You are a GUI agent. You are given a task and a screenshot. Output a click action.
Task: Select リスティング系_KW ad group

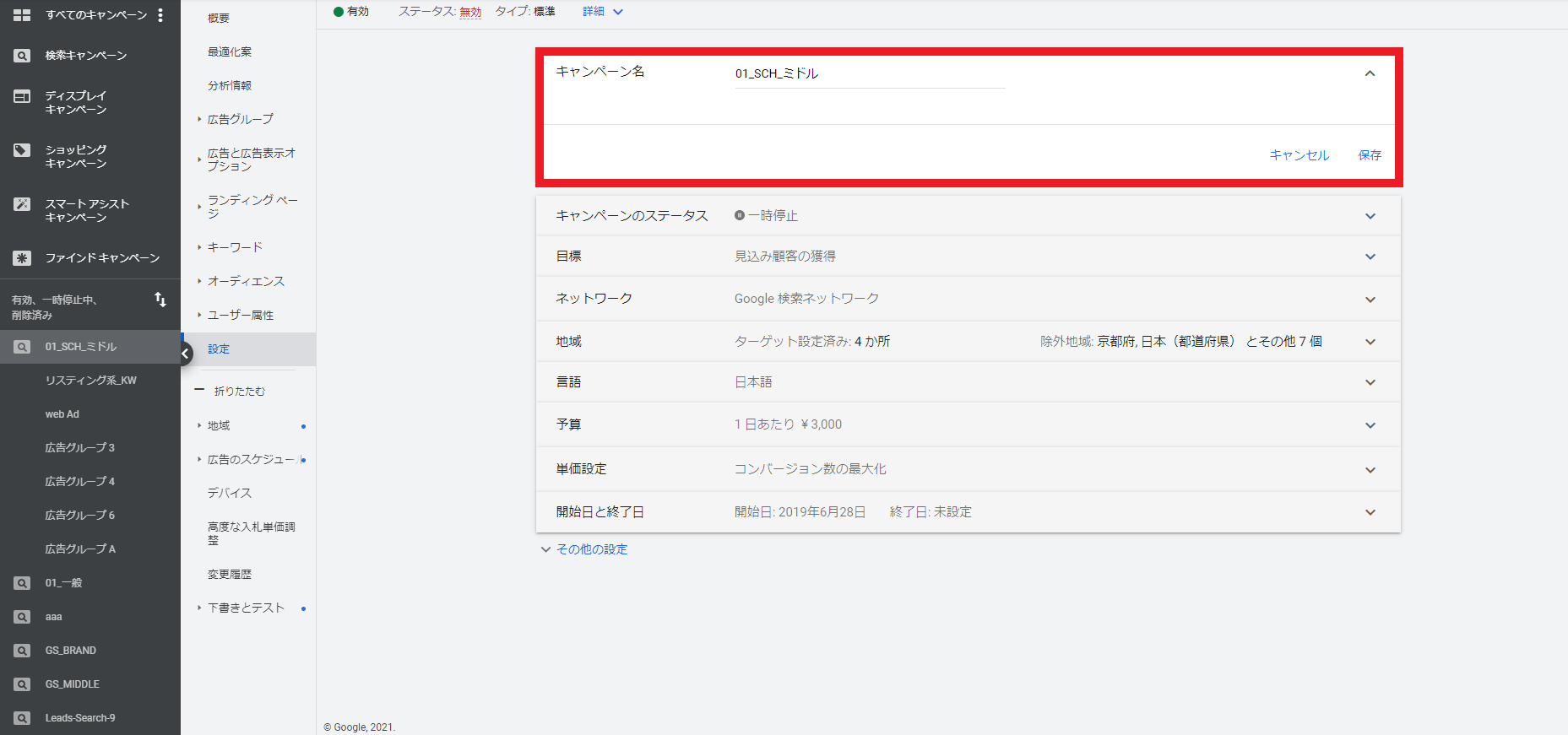(91, 381)
